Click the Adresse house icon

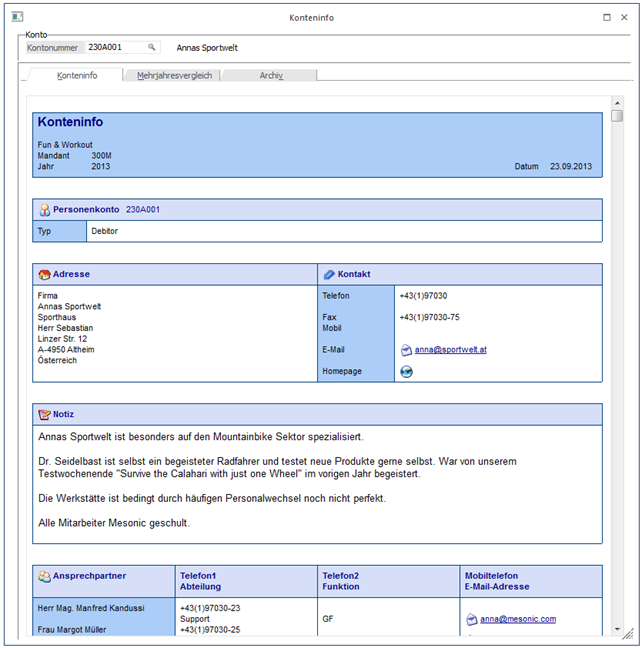pos(44,274)
